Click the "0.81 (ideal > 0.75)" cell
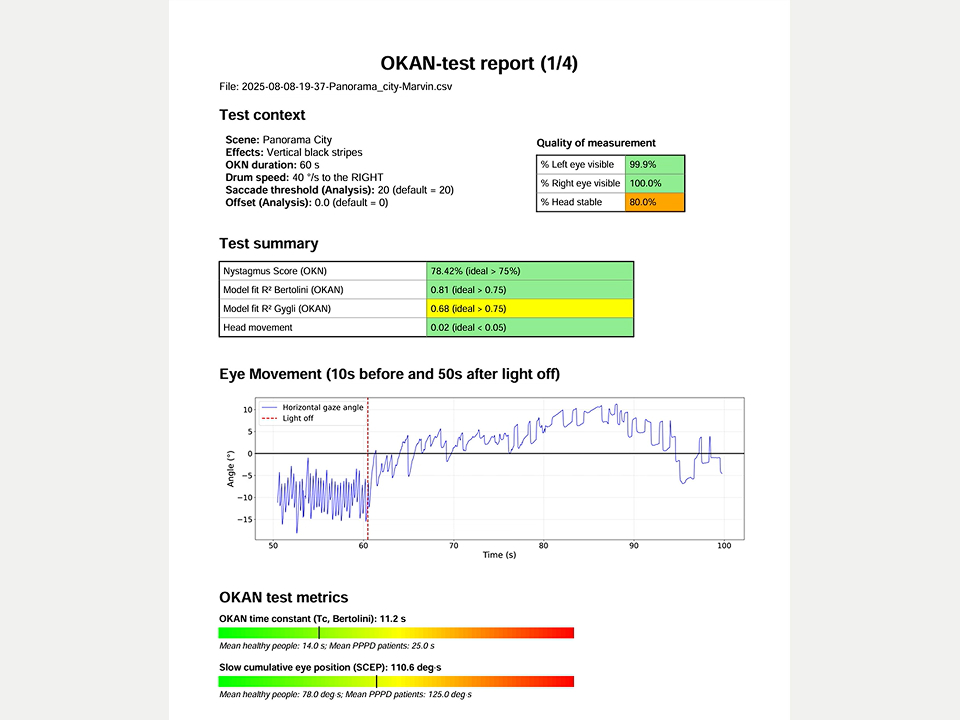The width and height of the screenshot is (960, 720). (x=530, y=290)
